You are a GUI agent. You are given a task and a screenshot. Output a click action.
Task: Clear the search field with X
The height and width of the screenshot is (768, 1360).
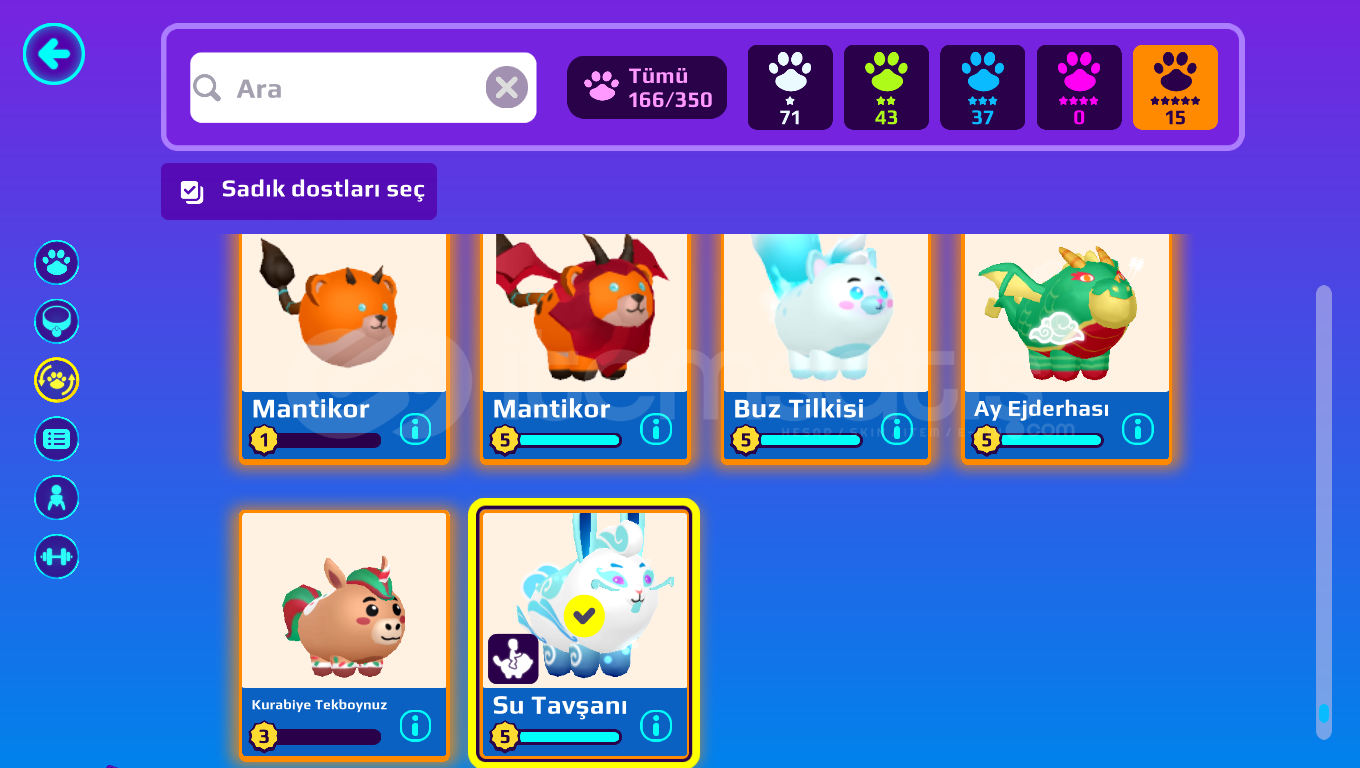point(507,88)
